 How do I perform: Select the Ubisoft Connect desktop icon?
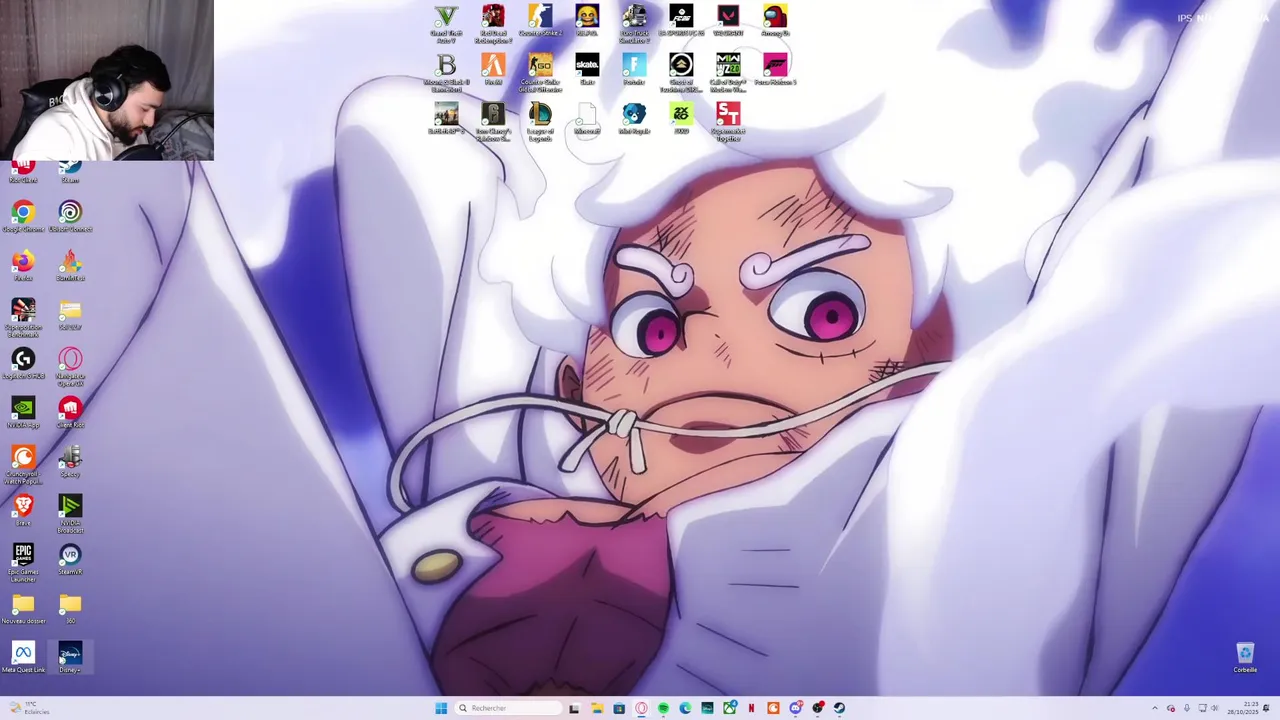pos(70,217)
